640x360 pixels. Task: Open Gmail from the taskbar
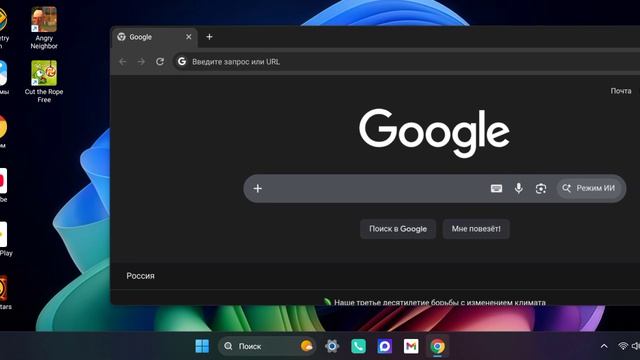(411, 346)
